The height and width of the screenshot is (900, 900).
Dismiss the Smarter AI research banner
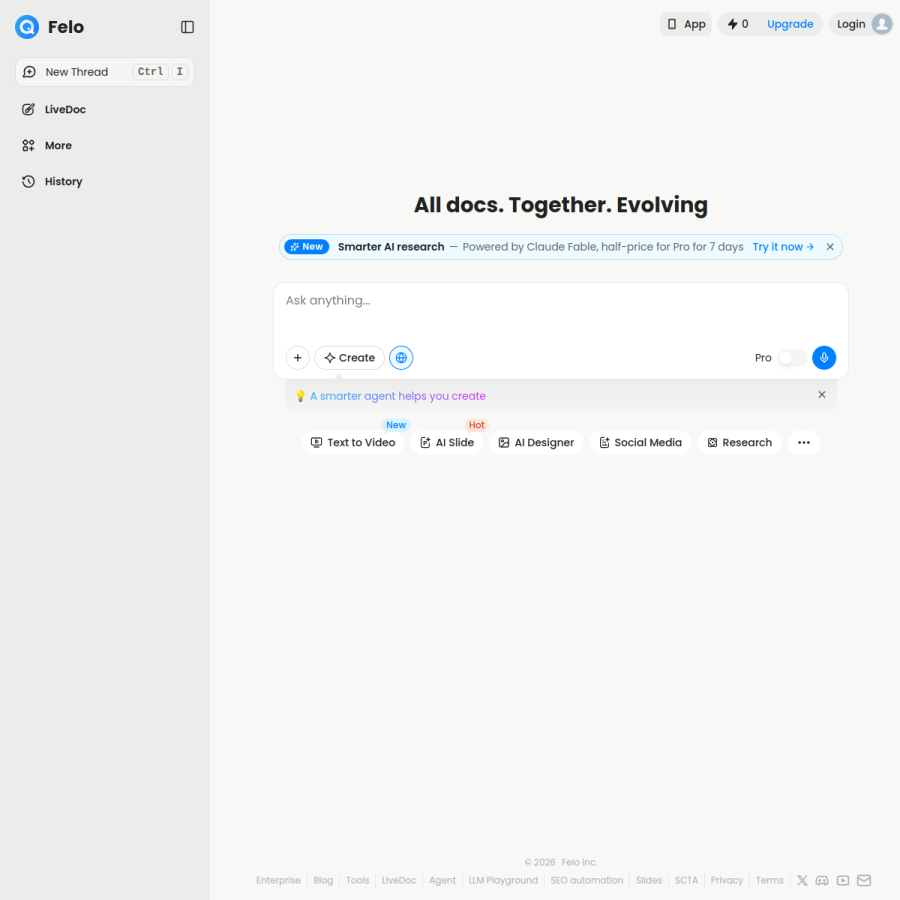point(830,247)
